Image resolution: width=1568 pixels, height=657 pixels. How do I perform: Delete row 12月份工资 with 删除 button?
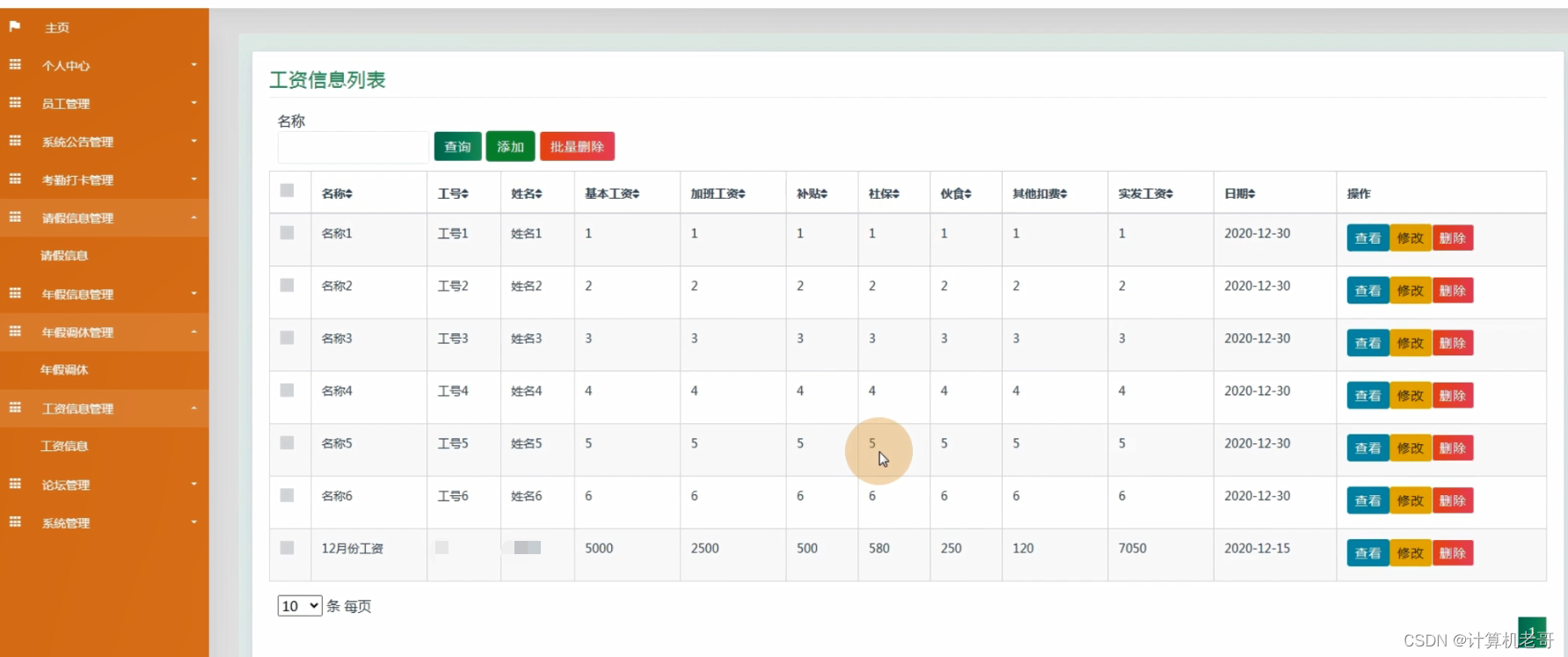pyautogui.click(x=1453, y=553)
